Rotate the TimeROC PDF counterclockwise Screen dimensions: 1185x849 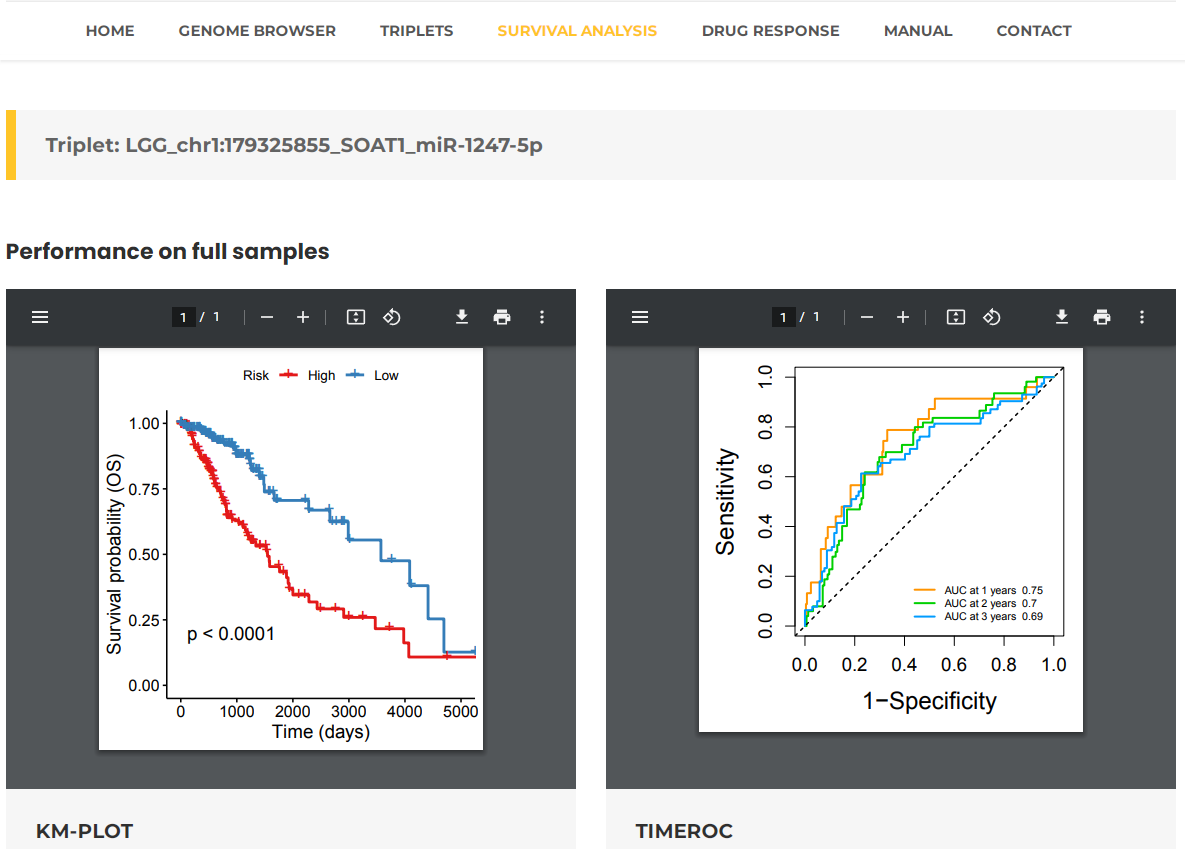(992, 318)
